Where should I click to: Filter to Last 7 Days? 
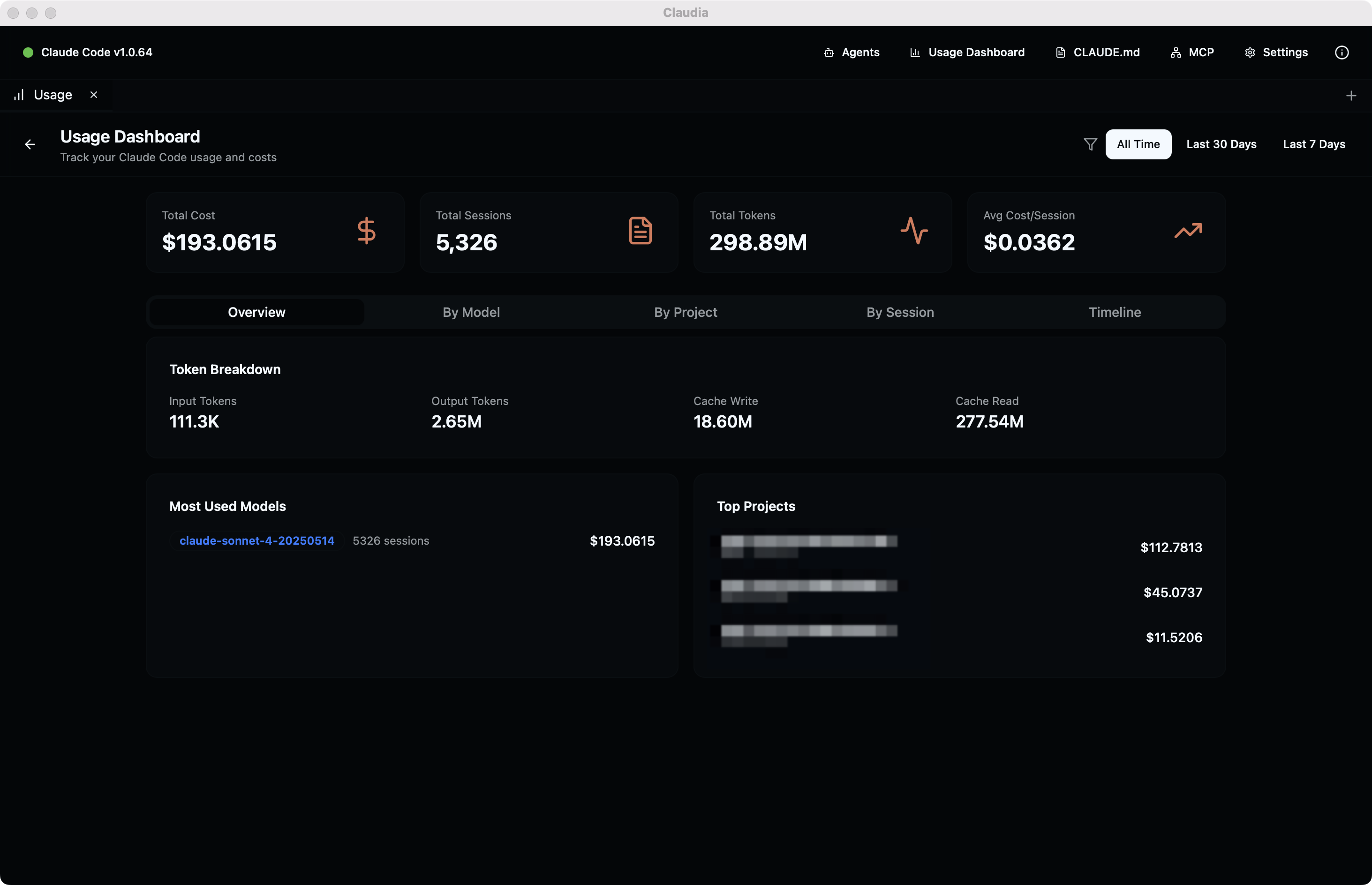(x=1314, y=144)
